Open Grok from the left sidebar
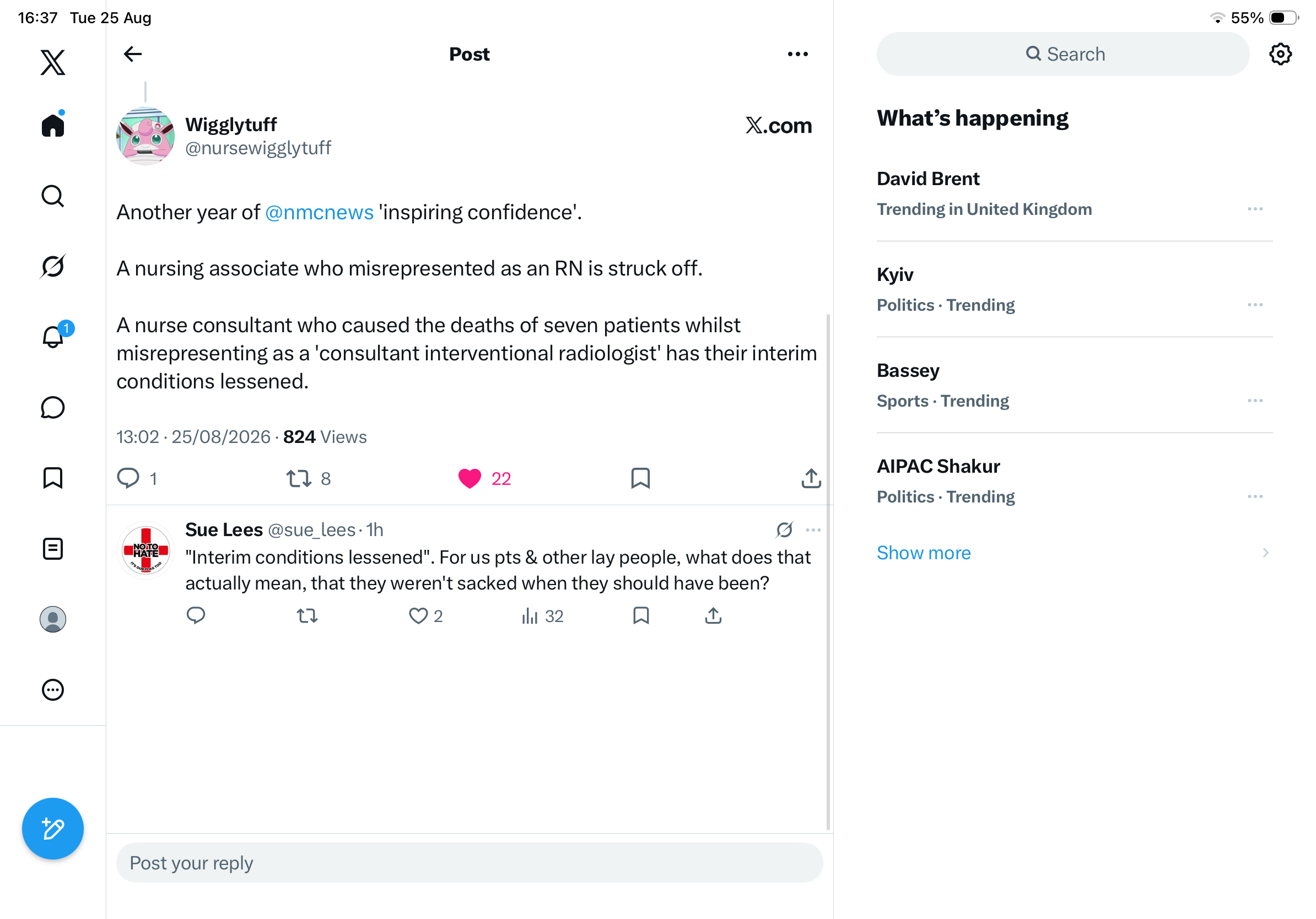Viewport: 1316px width, 919px height. 53,267
